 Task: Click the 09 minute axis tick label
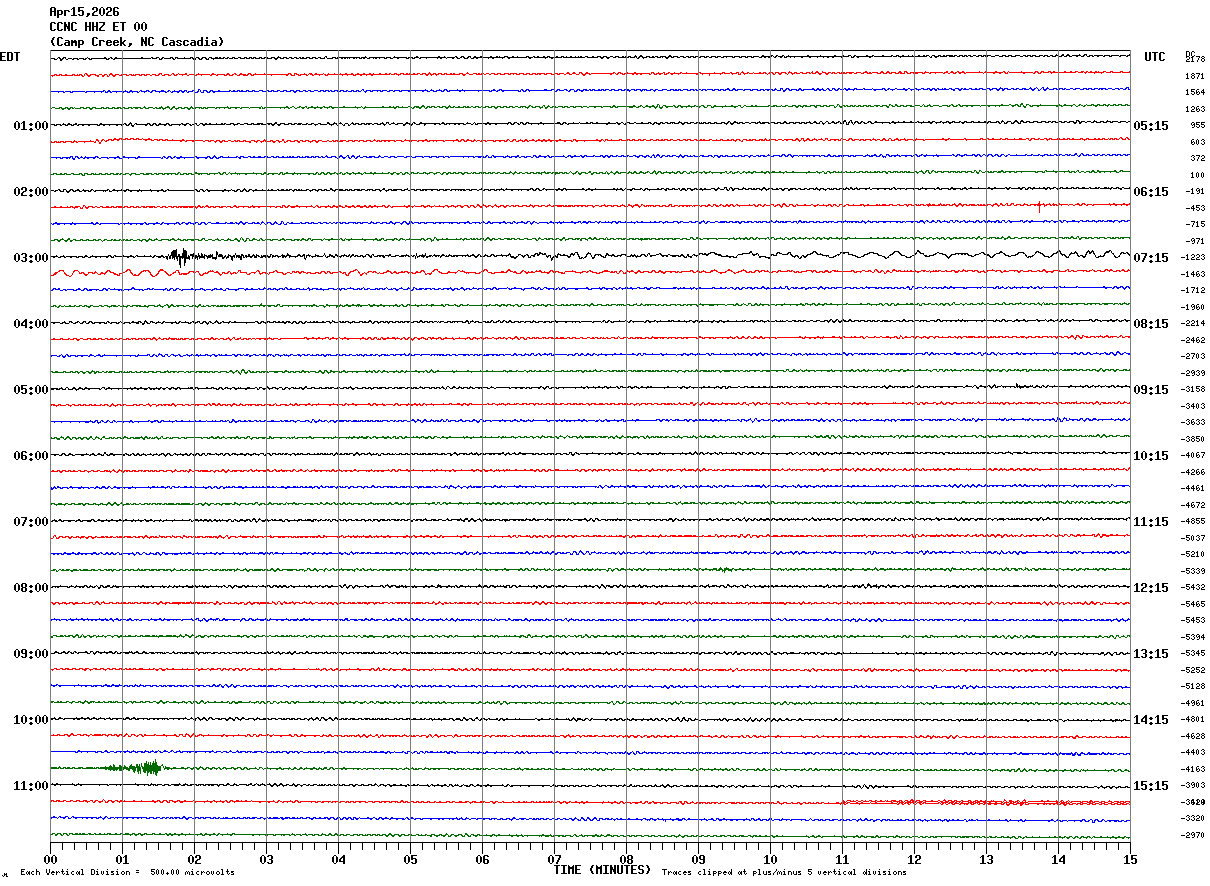point(698,859)
